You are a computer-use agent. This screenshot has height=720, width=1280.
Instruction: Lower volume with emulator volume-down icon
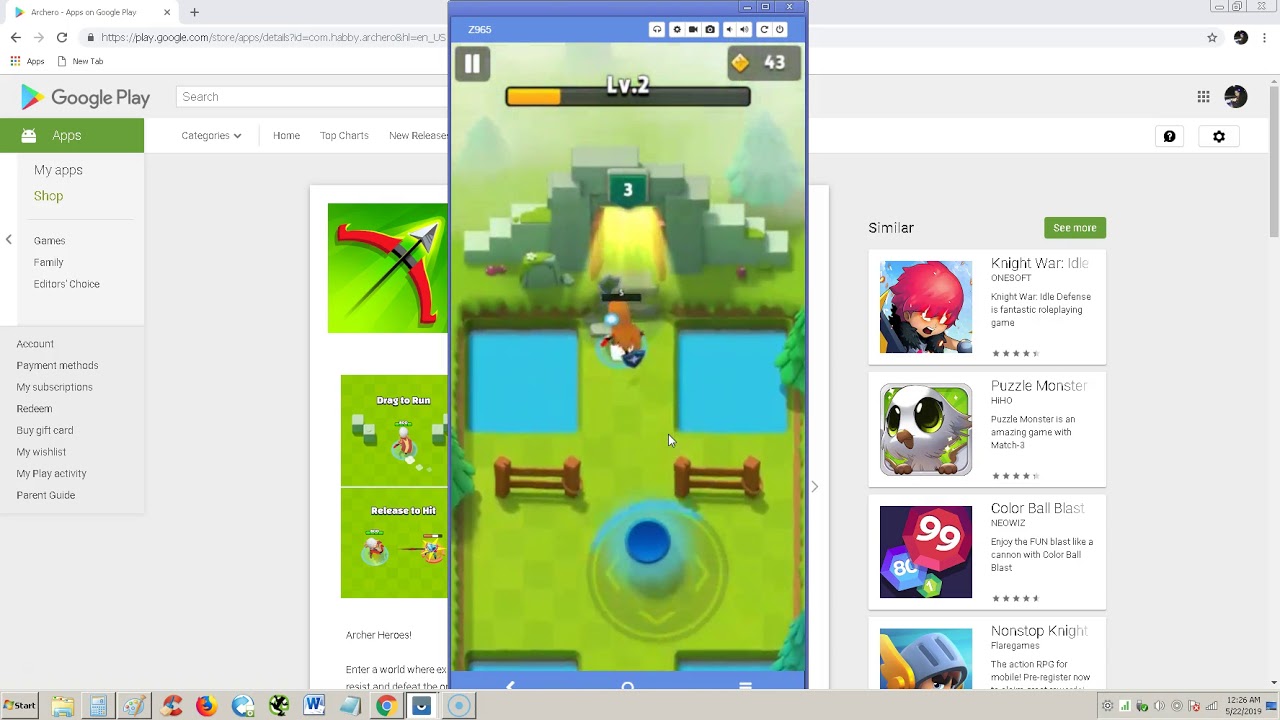point(728,30)
